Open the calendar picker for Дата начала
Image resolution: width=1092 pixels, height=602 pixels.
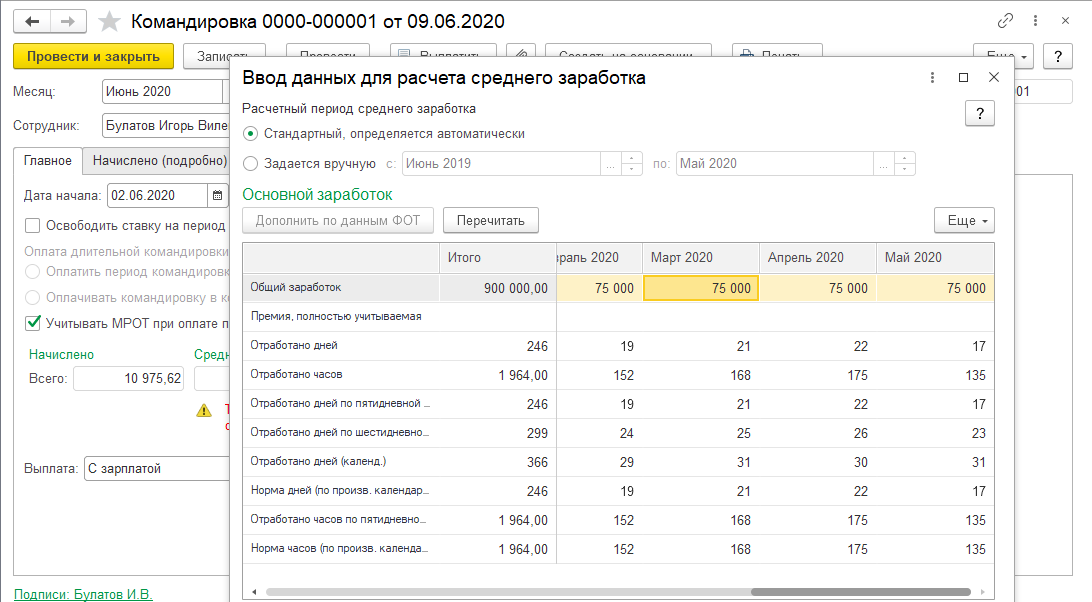coord(217,195)
